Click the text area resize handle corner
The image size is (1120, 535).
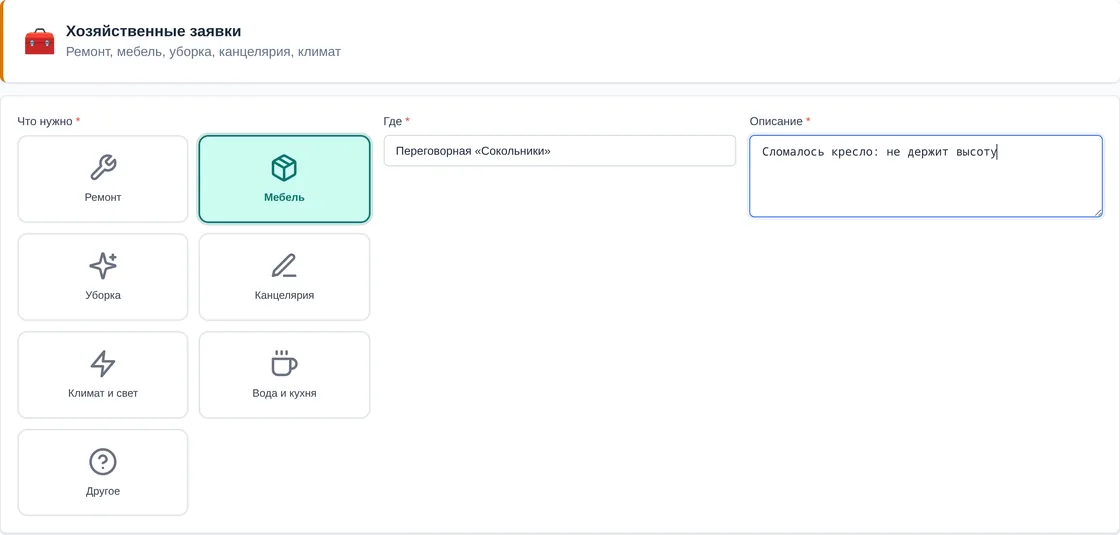coord(1098,212)
